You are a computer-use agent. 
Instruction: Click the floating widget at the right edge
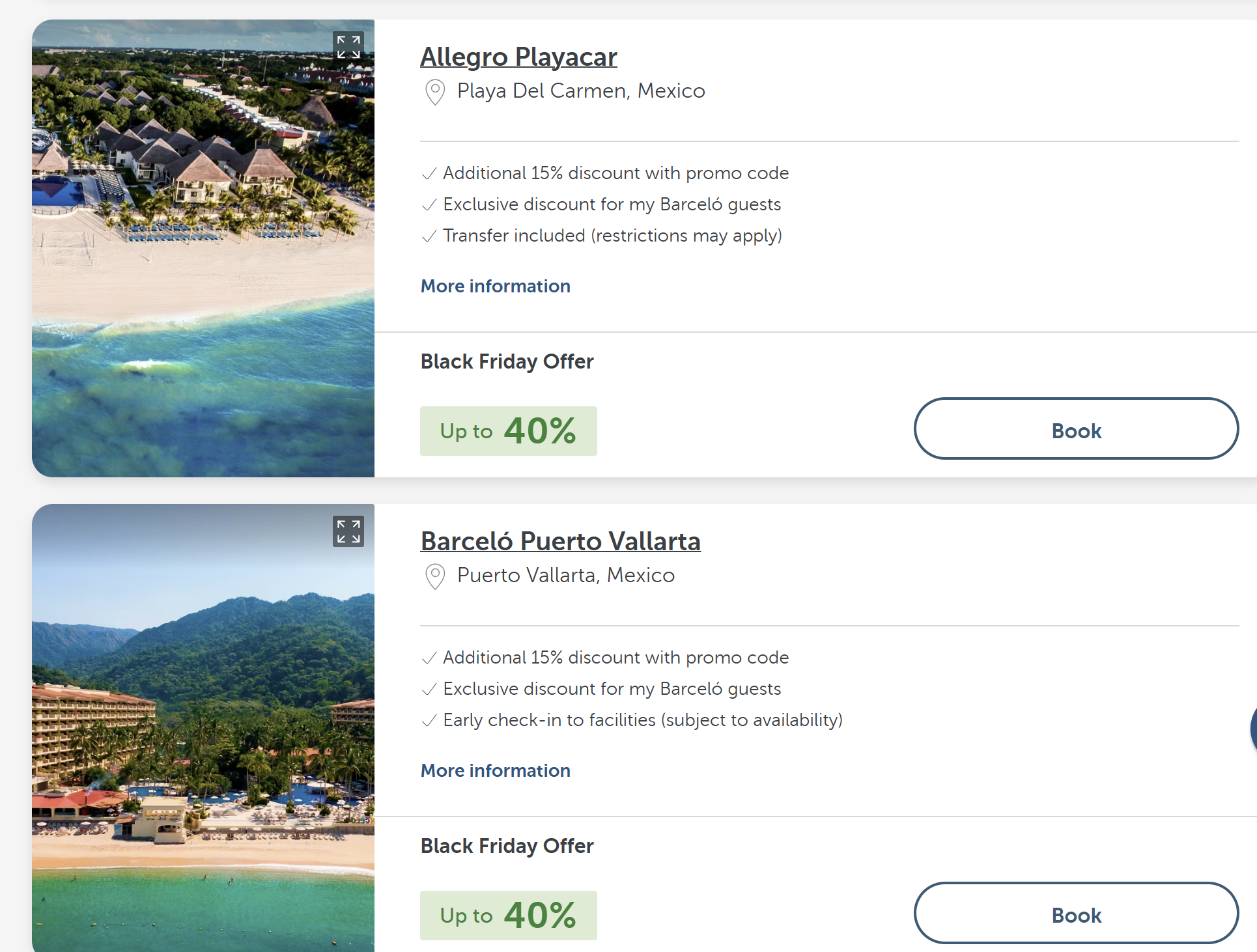[x=1253, y=729]
